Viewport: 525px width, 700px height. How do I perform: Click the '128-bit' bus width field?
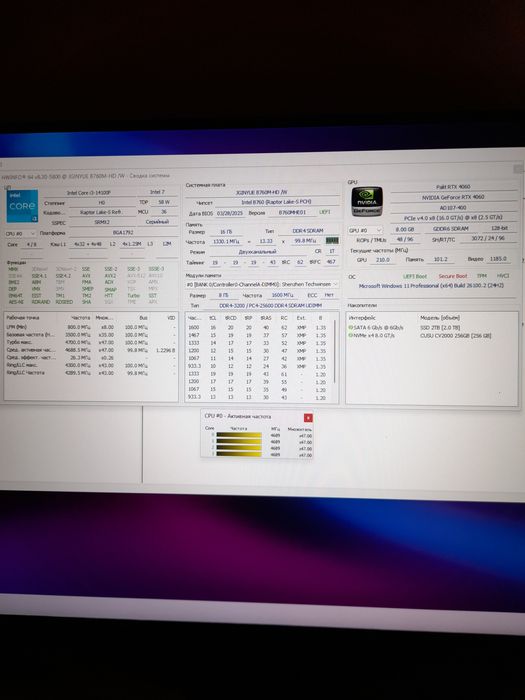coord(499,228)
